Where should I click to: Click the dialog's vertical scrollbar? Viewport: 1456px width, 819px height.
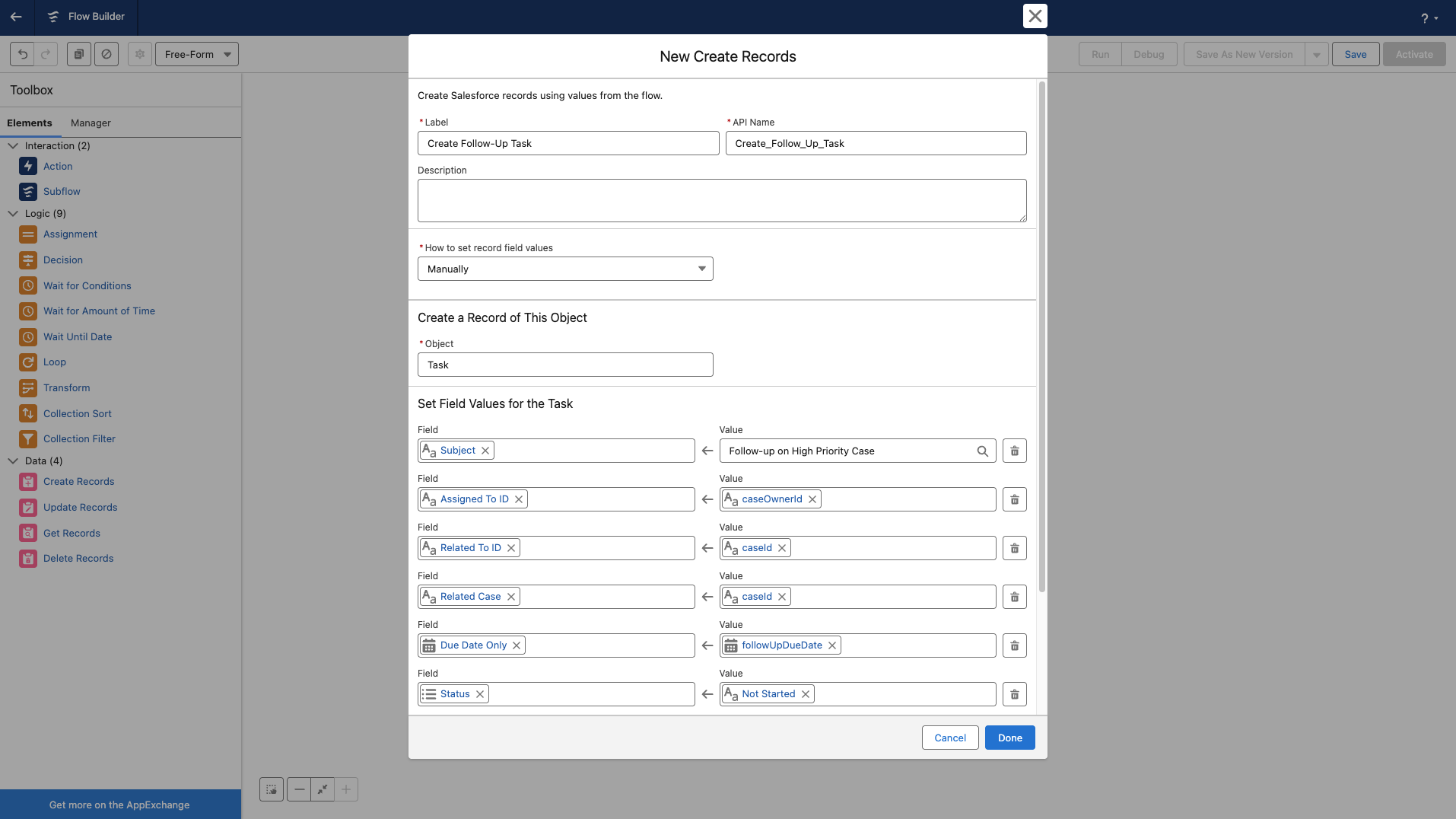1041,335
